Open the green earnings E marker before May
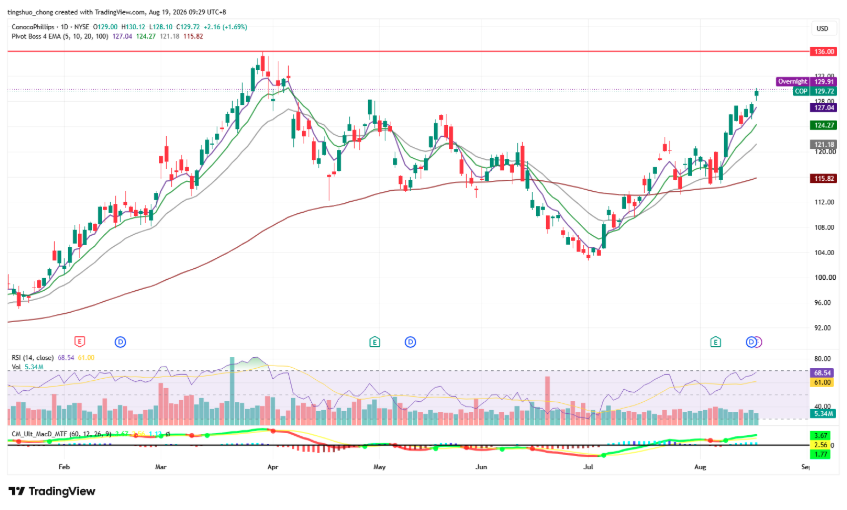847x510 pixels. 374,341
